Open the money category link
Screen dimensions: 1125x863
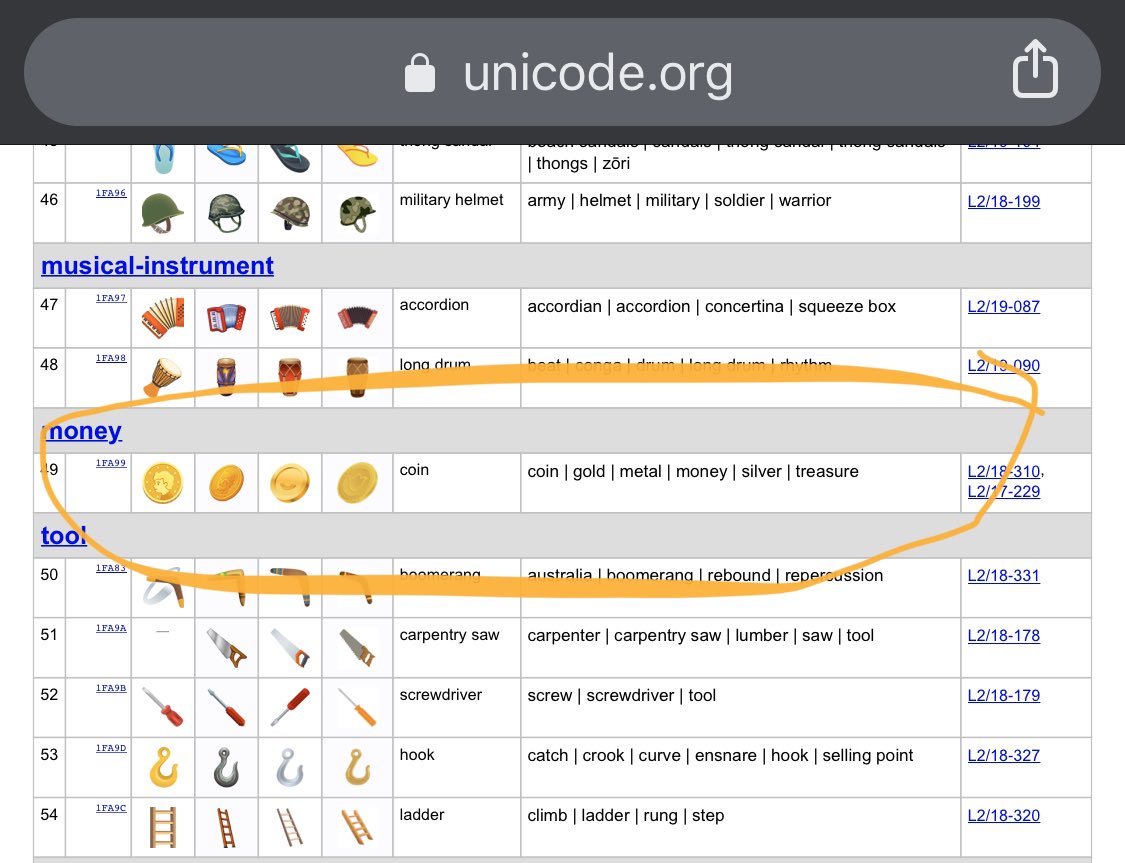pos(82,430)
